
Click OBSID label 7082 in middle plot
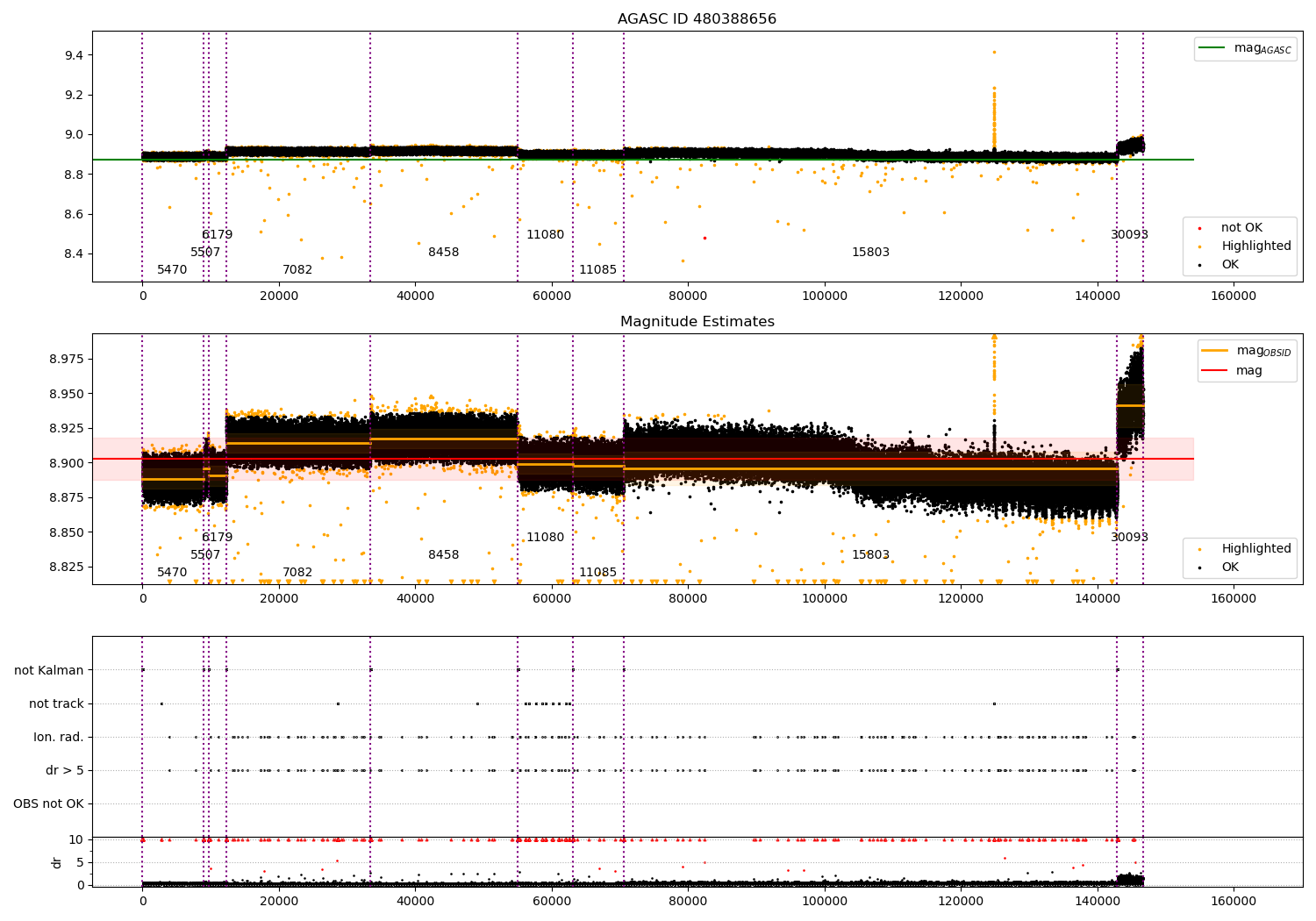point(297,573)
